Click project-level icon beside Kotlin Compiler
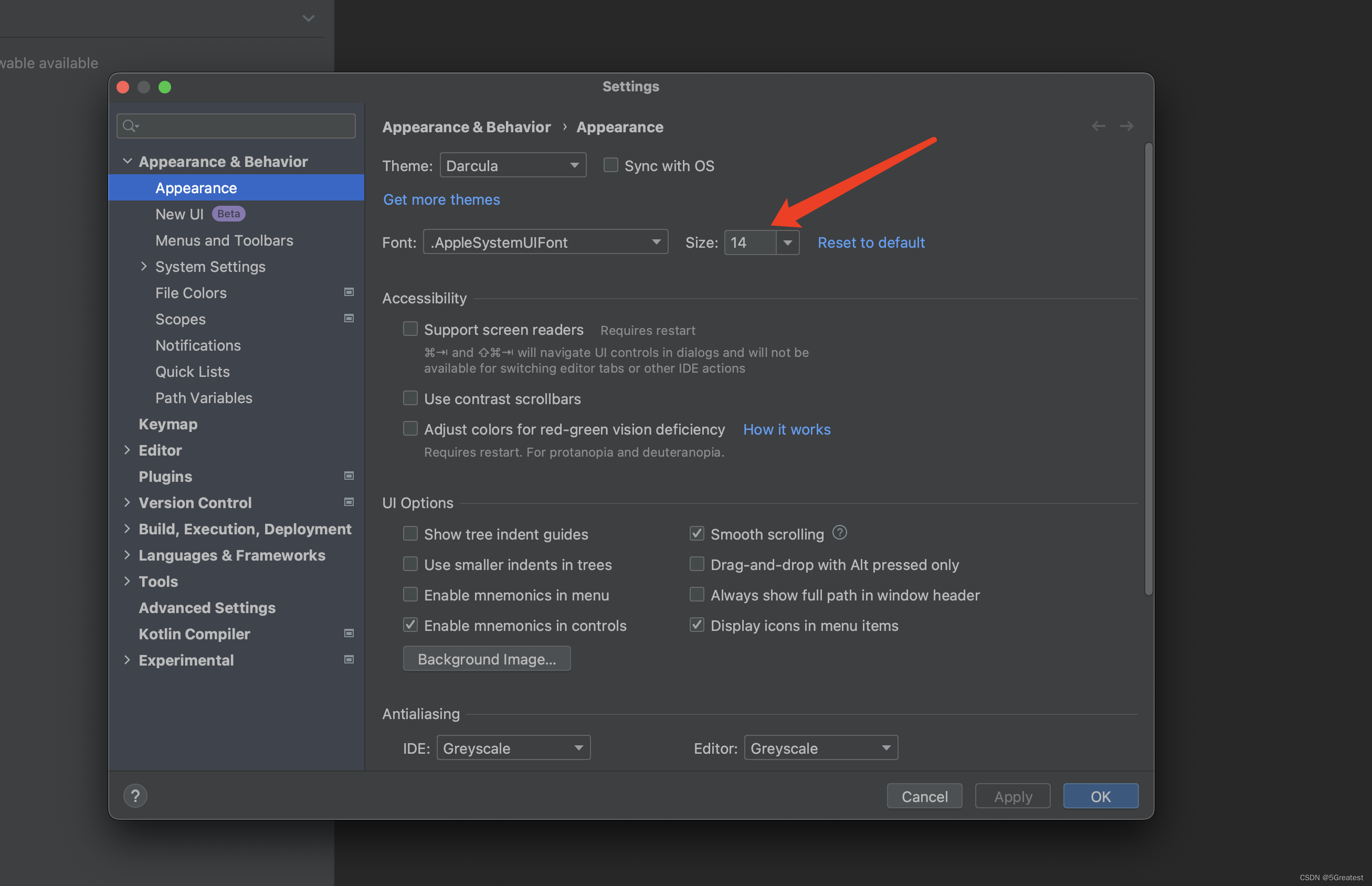 coord(349,633)
